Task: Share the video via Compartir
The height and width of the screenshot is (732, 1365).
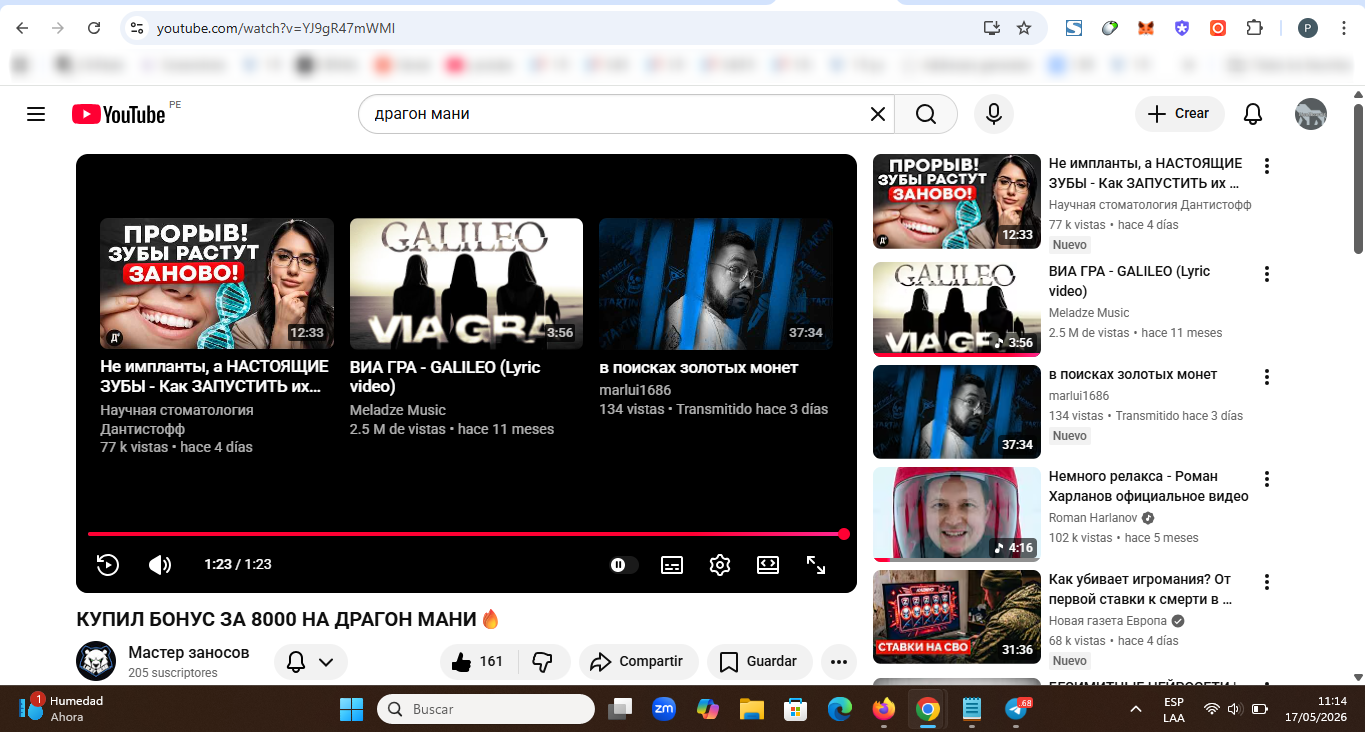Action: [x=637, y=662]
